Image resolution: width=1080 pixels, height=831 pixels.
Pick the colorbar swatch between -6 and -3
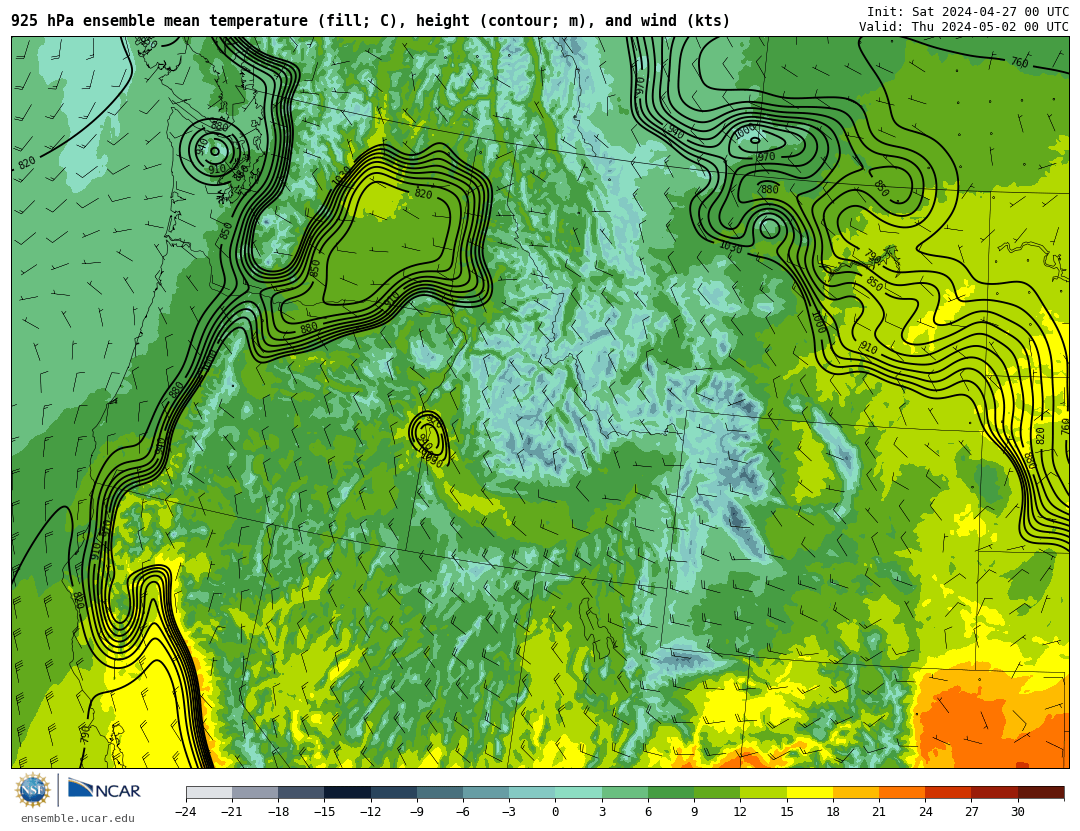pos(486,792)
